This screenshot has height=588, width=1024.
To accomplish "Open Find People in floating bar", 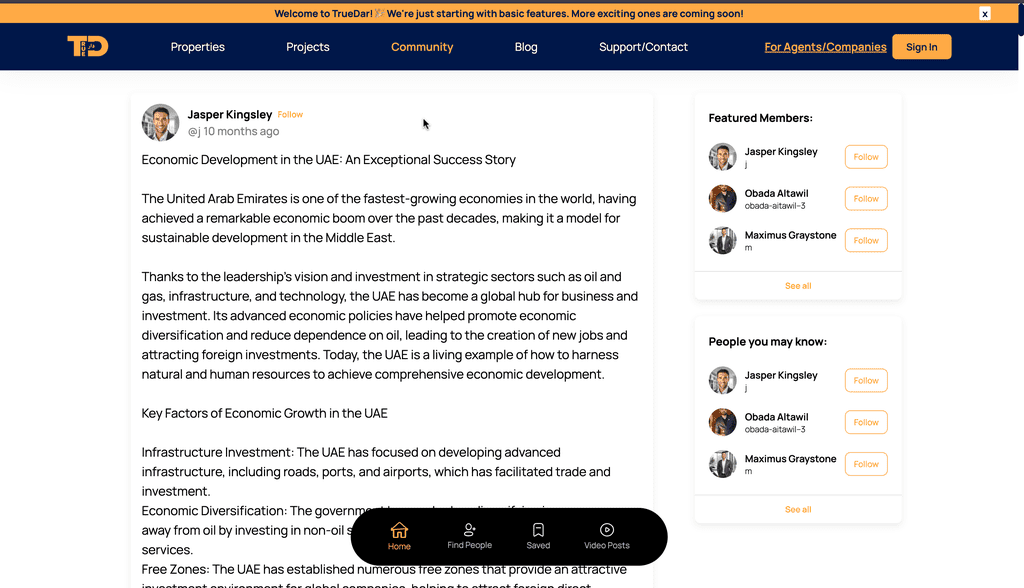I will [470, 536].
